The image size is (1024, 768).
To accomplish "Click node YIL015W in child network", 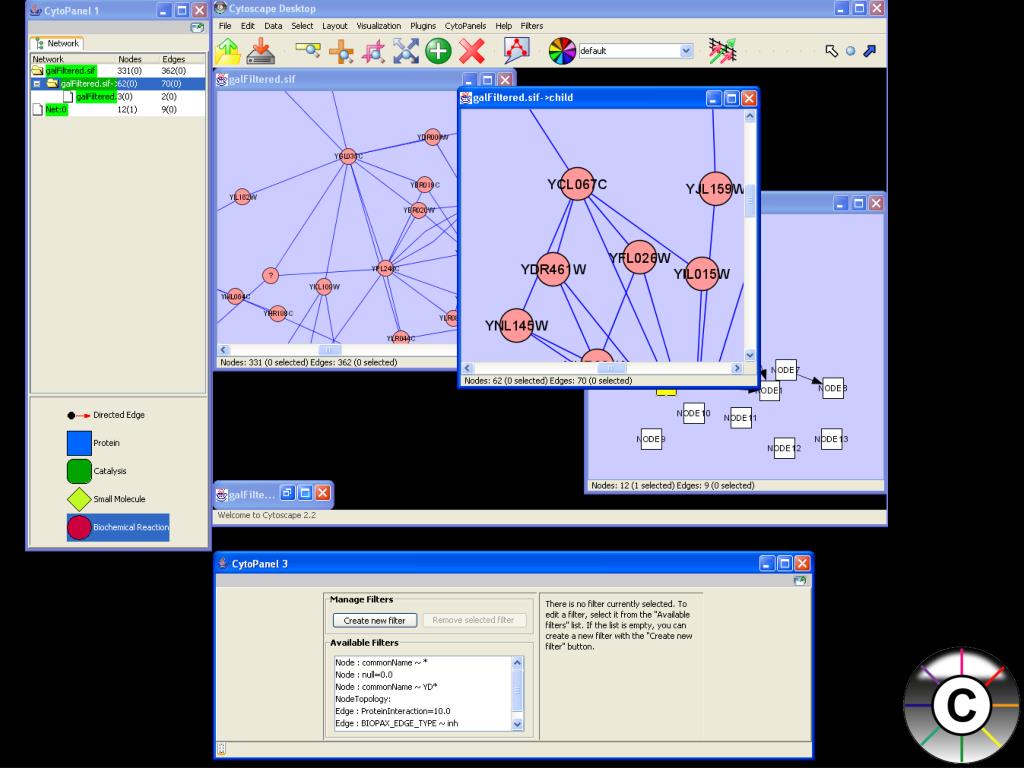I will tap(701, 274).
